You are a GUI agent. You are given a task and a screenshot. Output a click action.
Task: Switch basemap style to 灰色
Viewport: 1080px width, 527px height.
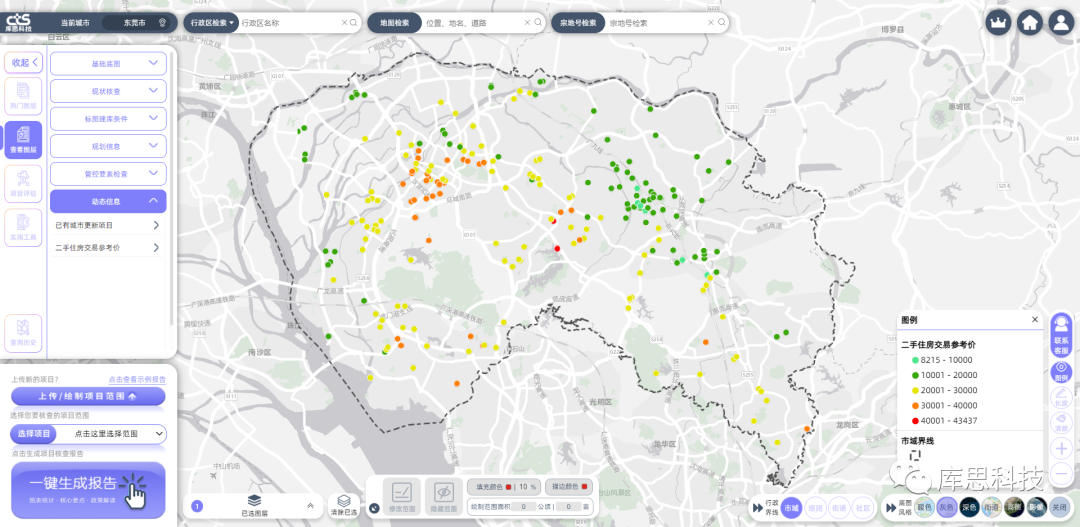tap(948, 507)
